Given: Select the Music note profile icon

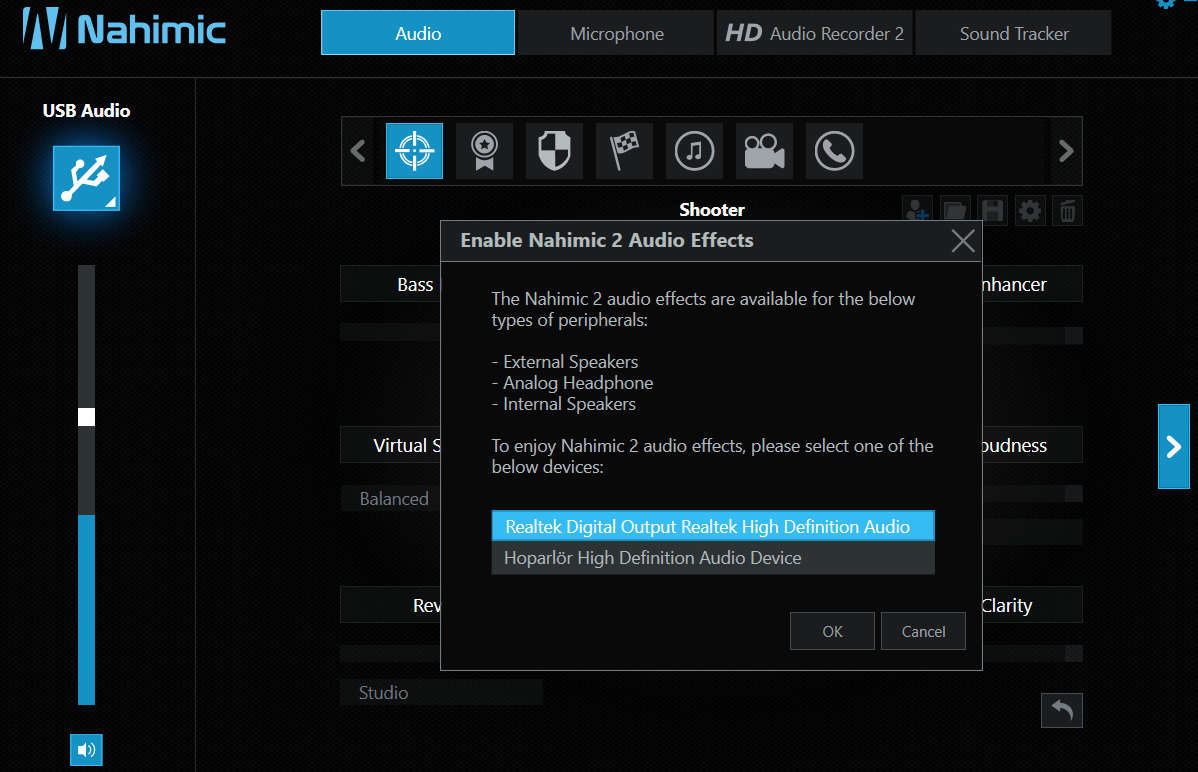Looking at the screenshot, I should click(695, 151).
